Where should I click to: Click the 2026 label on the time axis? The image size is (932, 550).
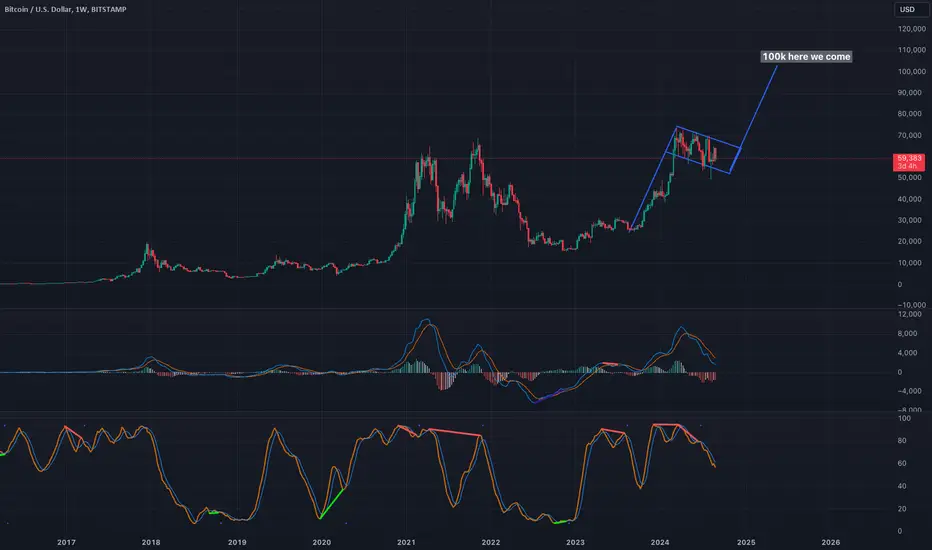(x=831, y=542)
